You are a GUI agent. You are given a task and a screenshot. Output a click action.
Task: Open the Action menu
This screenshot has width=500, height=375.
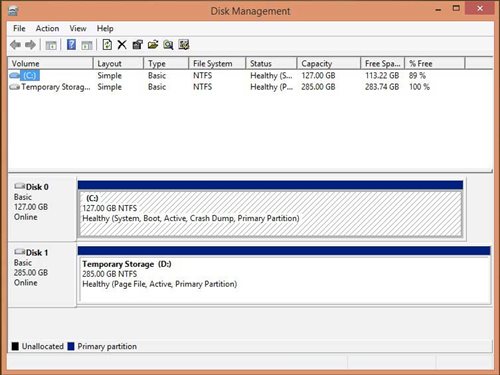point(47,29)
